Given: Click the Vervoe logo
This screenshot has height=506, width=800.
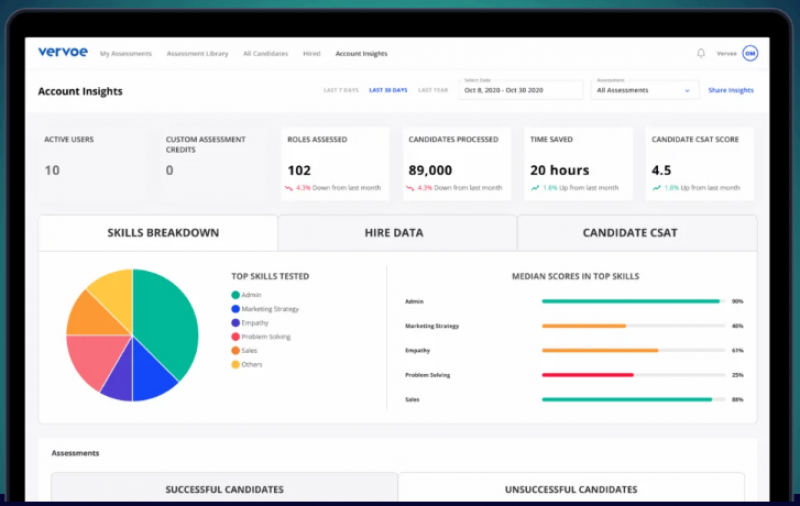Looking at the screenshot, I should (63, 52).
